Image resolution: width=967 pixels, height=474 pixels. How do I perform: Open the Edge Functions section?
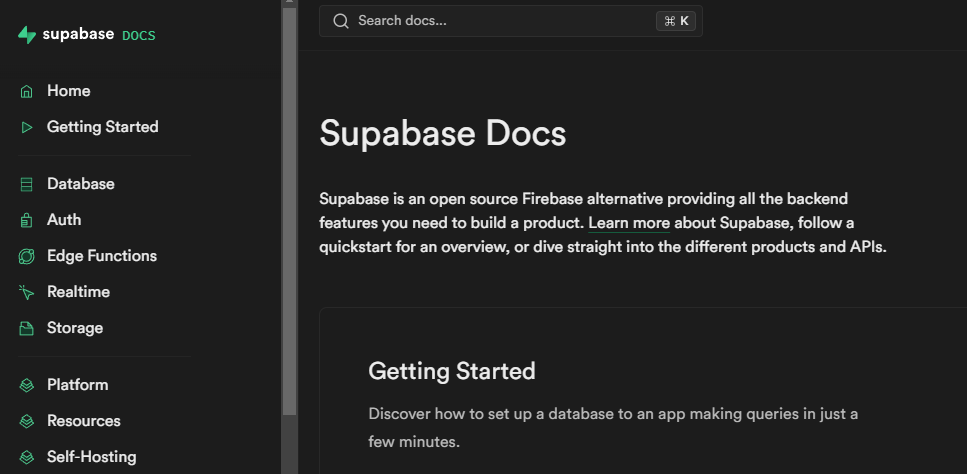point(102,256)
